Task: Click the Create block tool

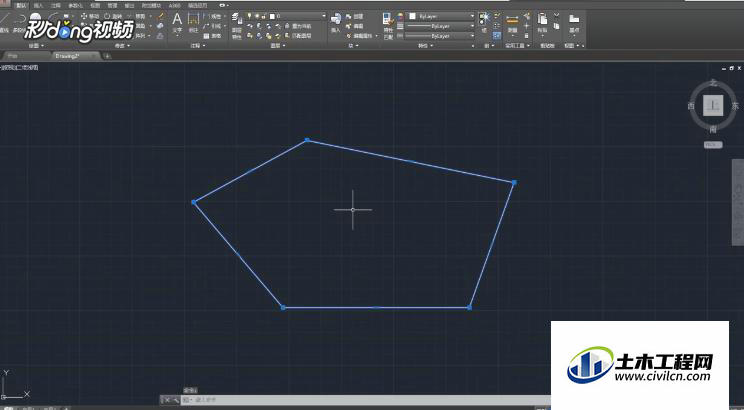Action: [355, 16]
